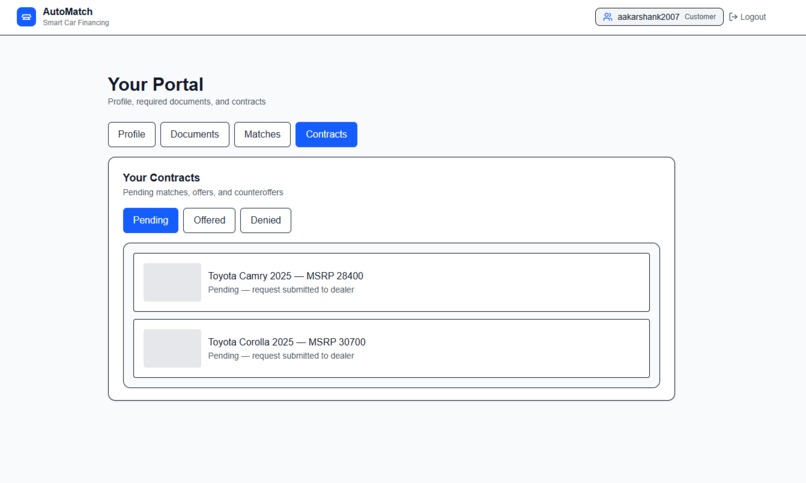Open the Toyota Corolla 2025 thumbnail image
806x483 pixels.
[172, 348]
